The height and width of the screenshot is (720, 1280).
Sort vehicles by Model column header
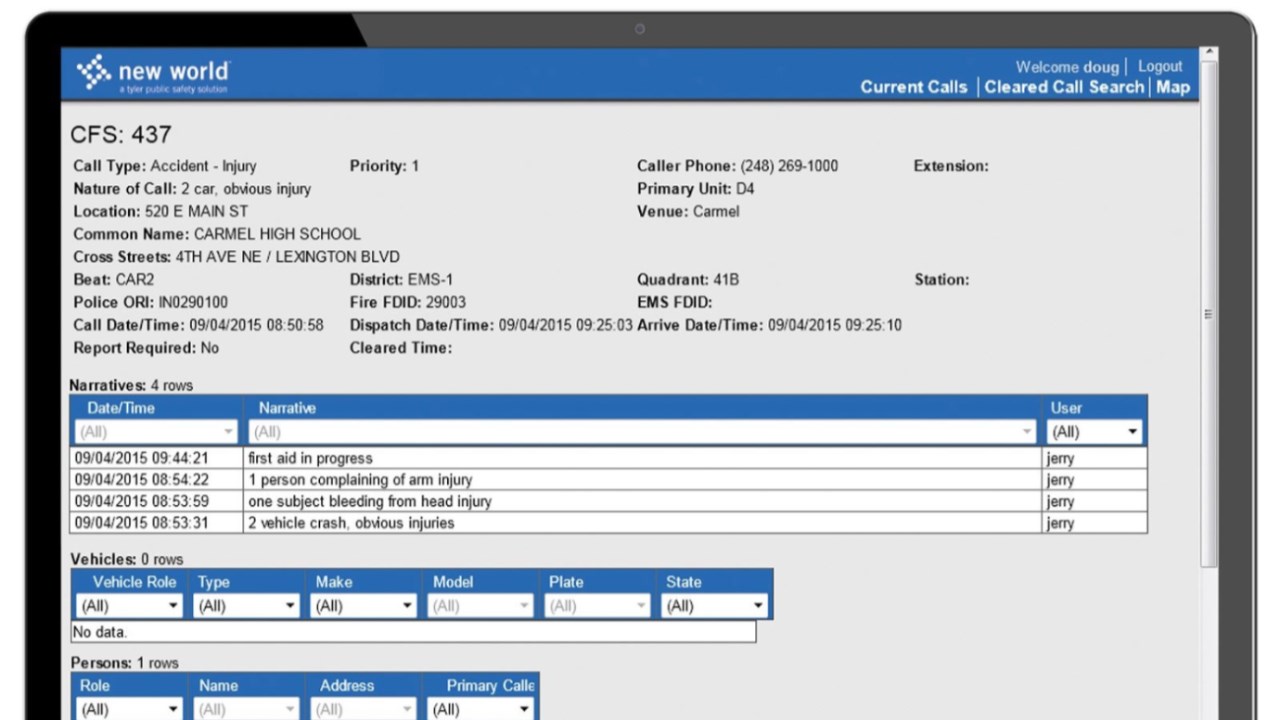pos(453,582)
